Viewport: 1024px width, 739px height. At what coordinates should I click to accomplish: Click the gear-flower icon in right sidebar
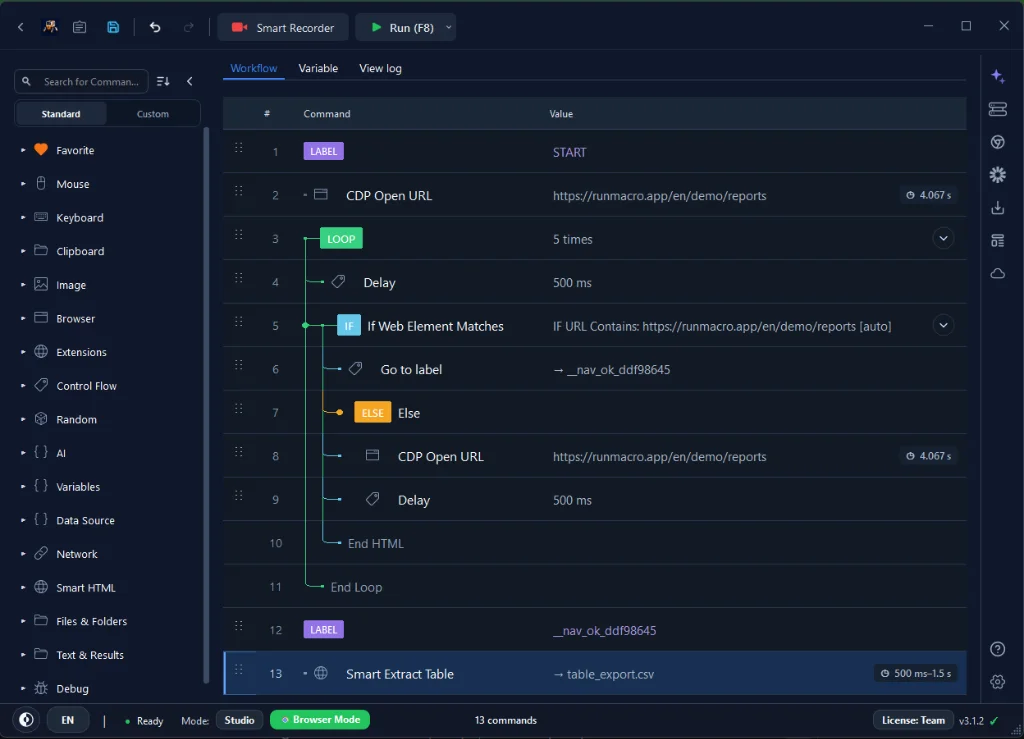point(997,174)
